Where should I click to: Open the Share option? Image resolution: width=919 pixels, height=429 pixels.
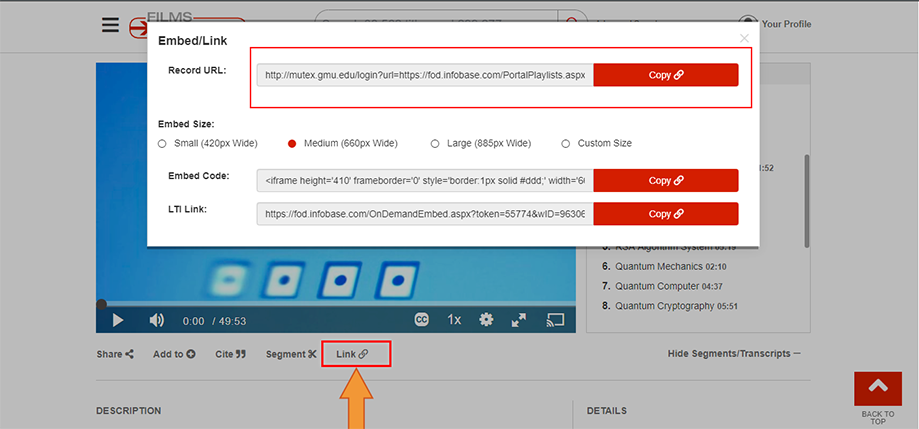coord(115,354)
